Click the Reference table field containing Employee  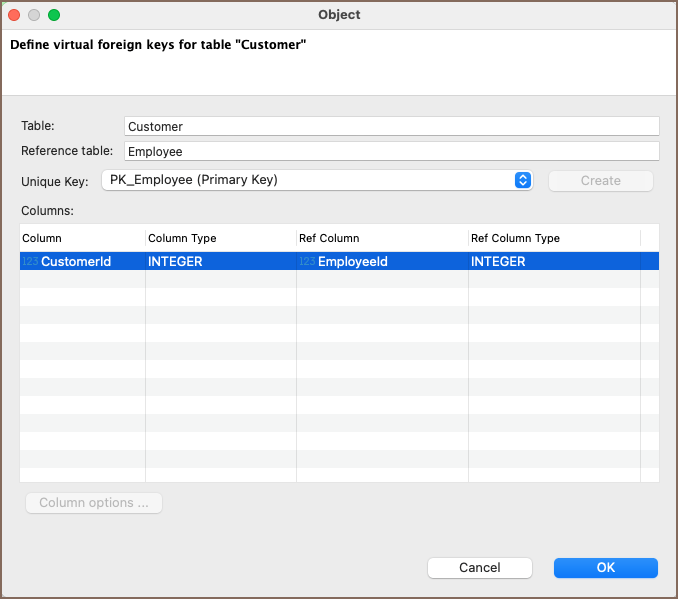click(x=391, y=151)
